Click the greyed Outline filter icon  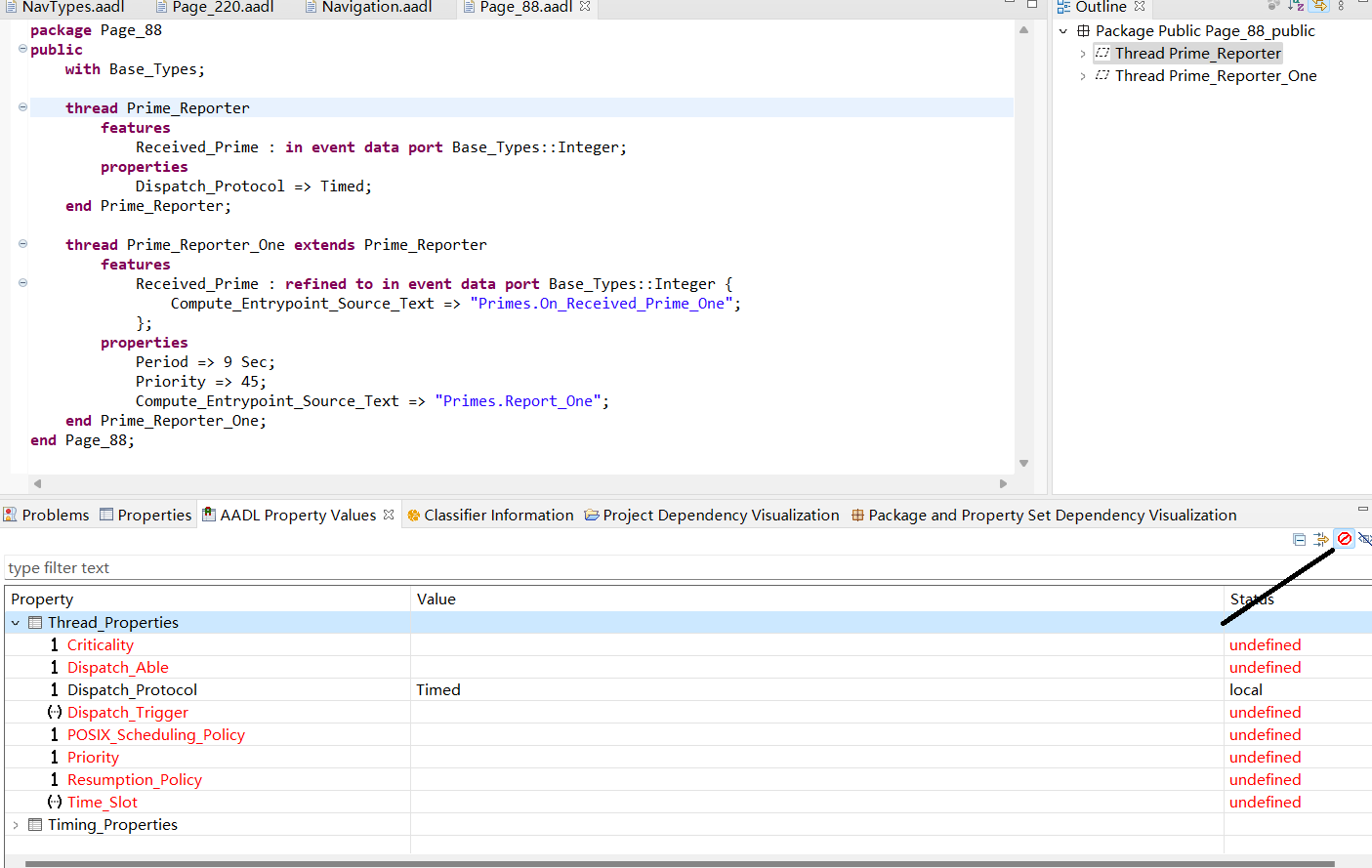tap(1273, 6)
